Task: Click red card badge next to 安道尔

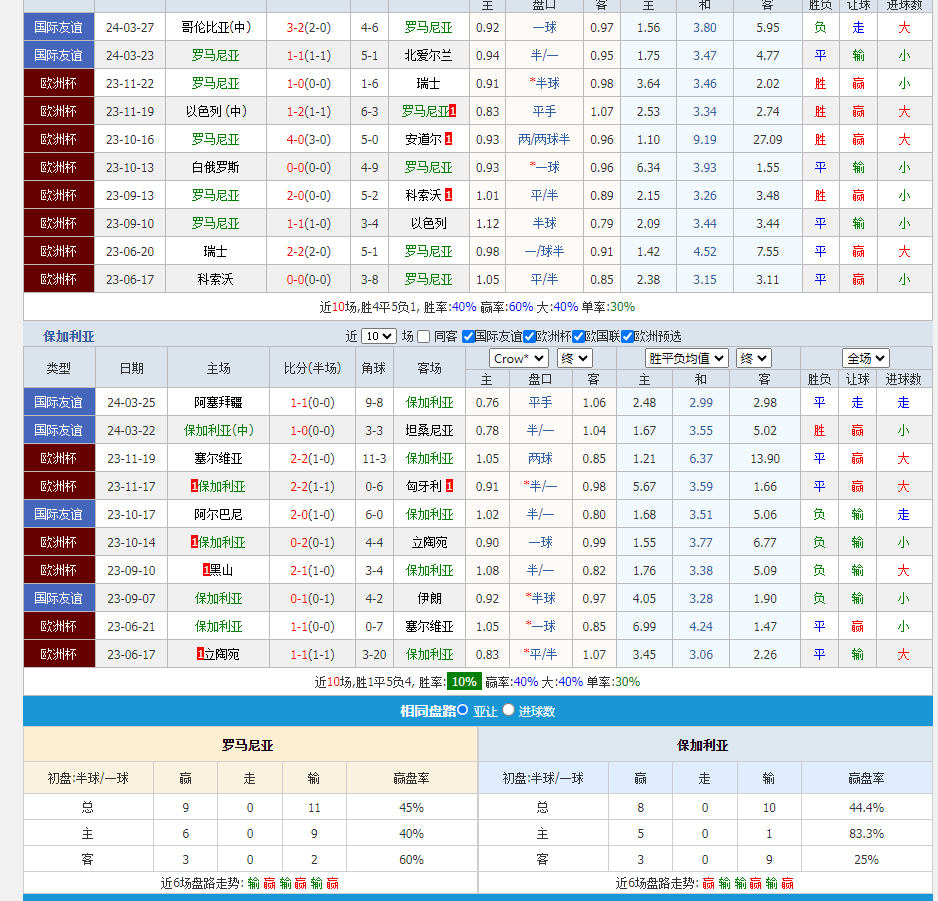Action: tap(448, 140)
